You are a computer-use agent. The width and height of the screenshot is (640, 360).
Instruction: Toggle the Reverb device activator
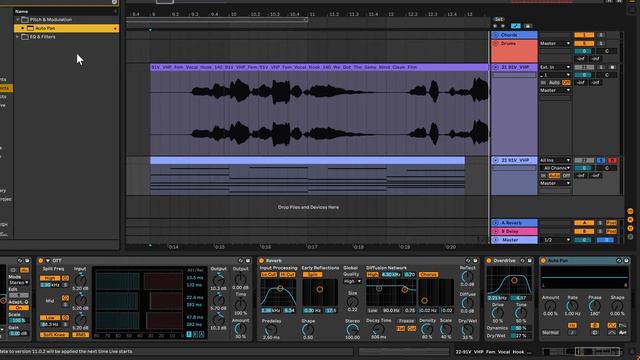(x=262, y=260)
